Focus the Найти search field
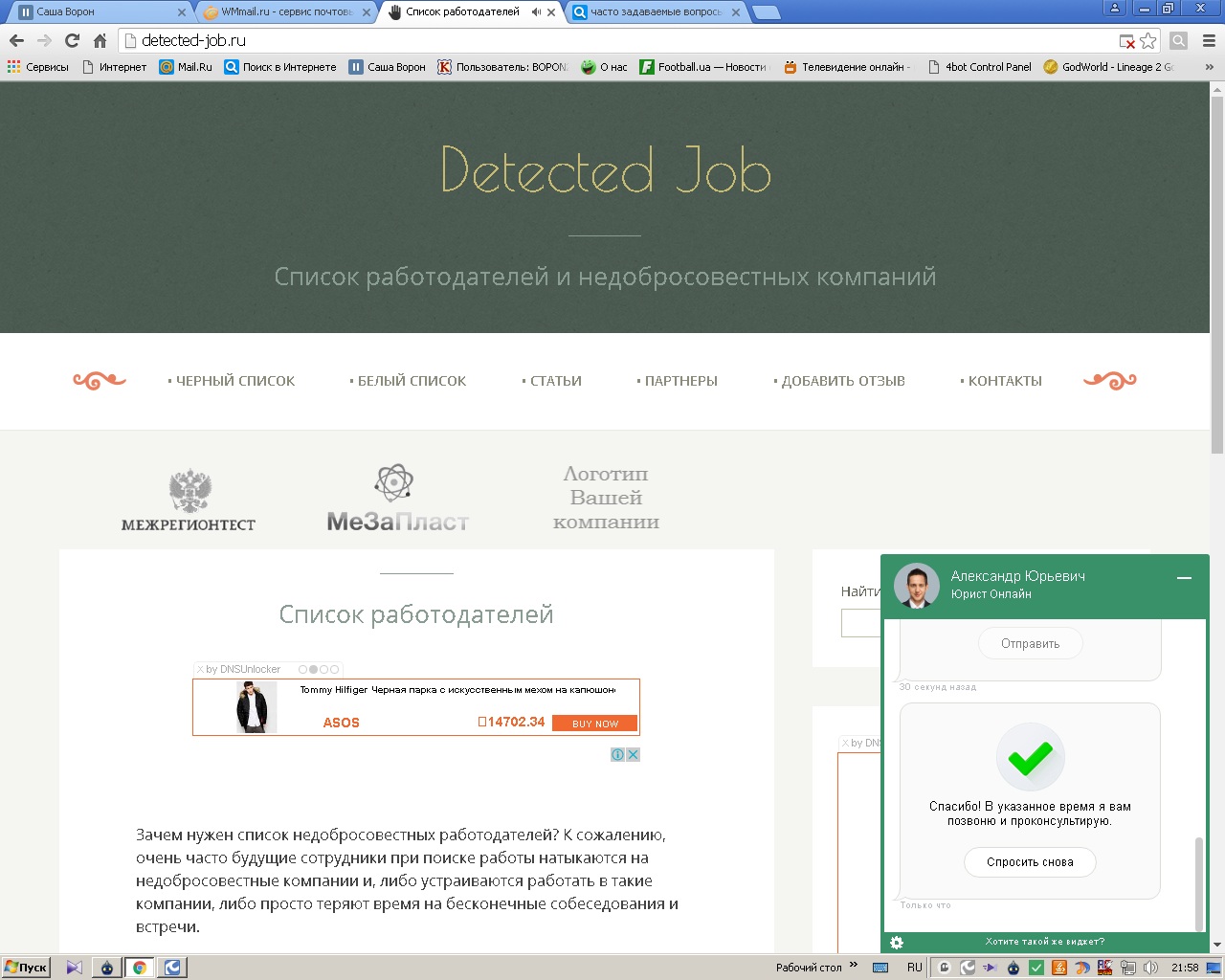Viewport: 1225px width, 980px height. [x=860, y=623]
